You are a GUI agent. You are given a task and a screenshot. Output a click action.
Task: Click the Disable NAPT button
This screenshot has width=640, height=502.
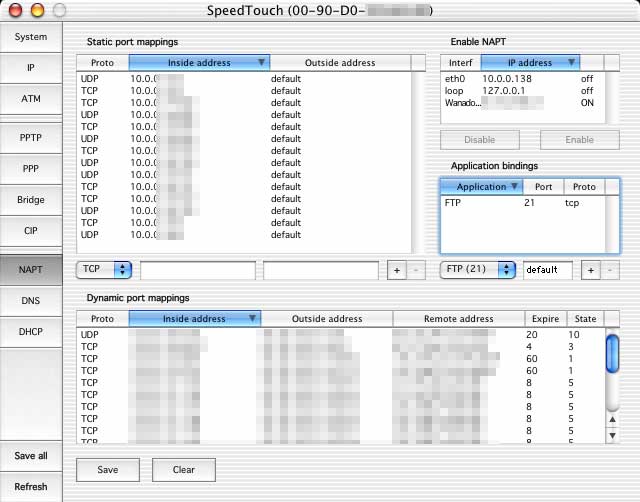[x=480, y=140]
